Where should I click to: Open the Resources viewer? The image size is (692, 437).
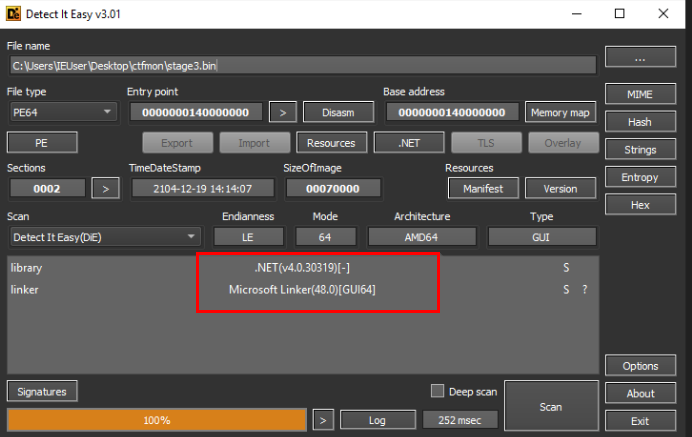(331, 143)
